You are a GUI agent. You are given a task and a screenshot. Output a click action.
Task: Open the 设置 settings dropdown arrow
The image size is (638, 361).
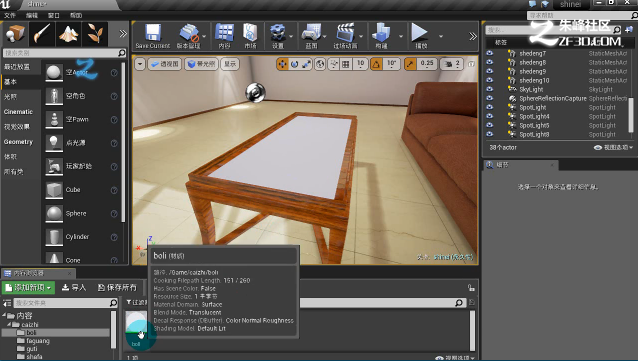coord(291,36)
